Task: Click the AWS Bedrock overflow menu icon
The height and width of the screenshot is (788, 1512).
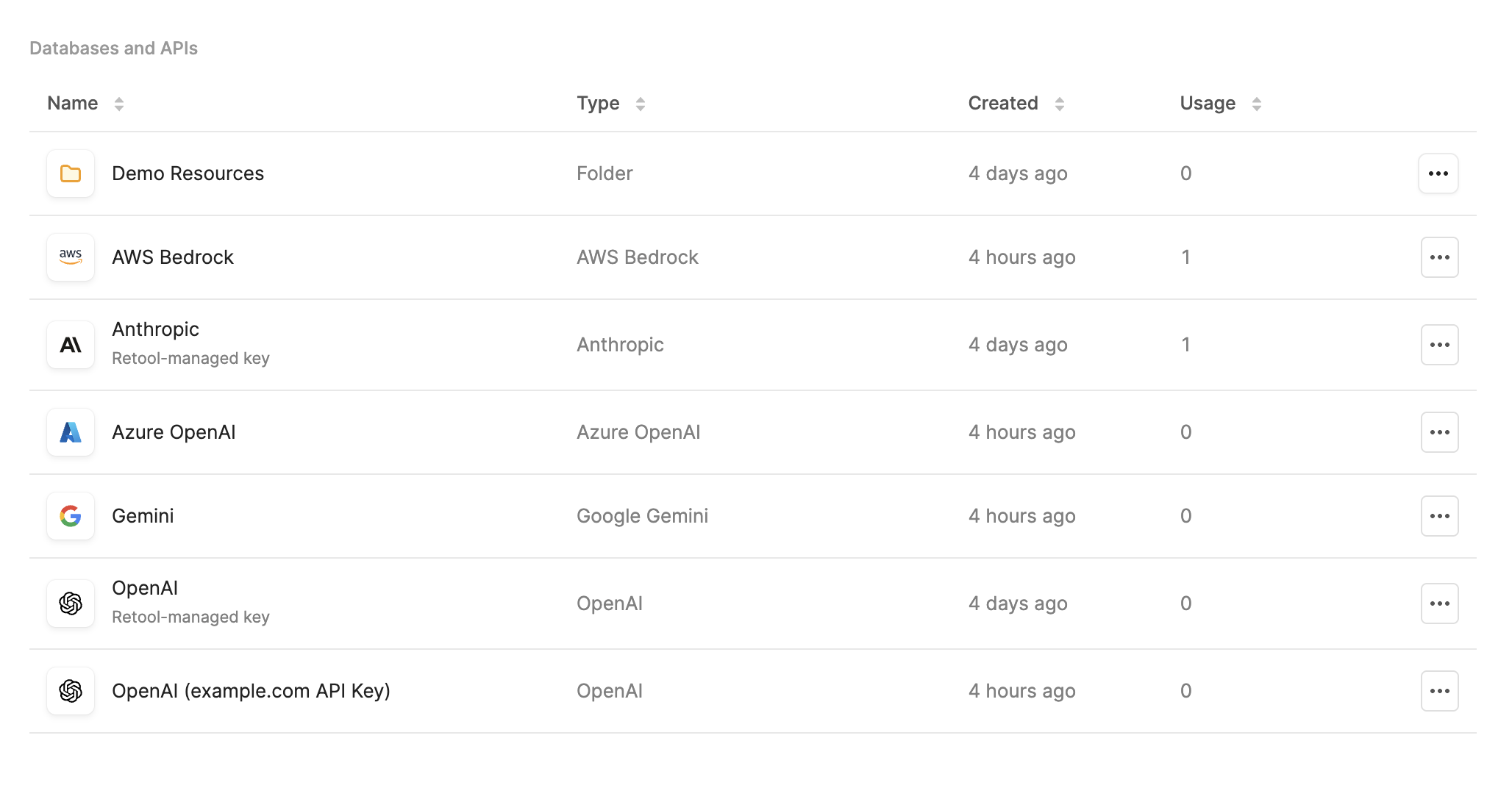Action: [x=1438, y=257]
